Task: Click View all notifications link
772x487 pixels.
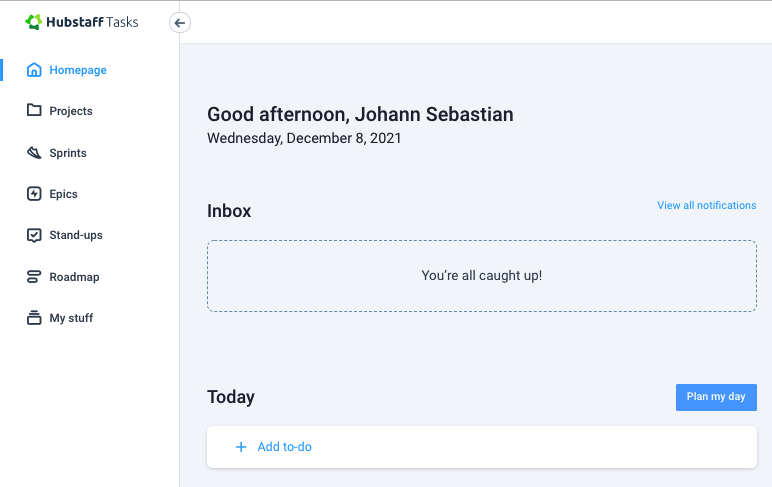Action: pos(707,205)
